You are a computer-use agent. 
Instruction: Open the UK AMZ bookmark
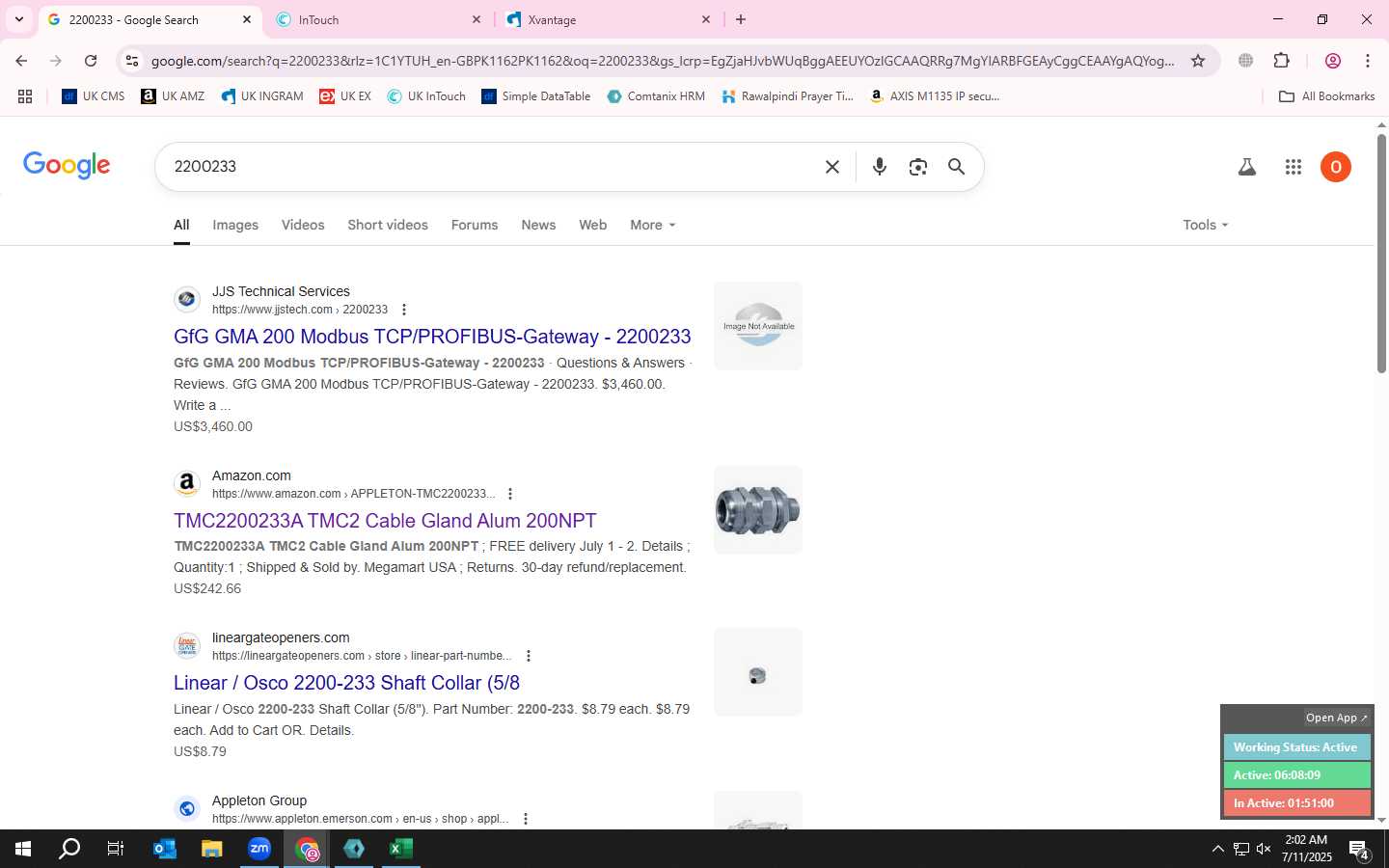tap(173, 96)
